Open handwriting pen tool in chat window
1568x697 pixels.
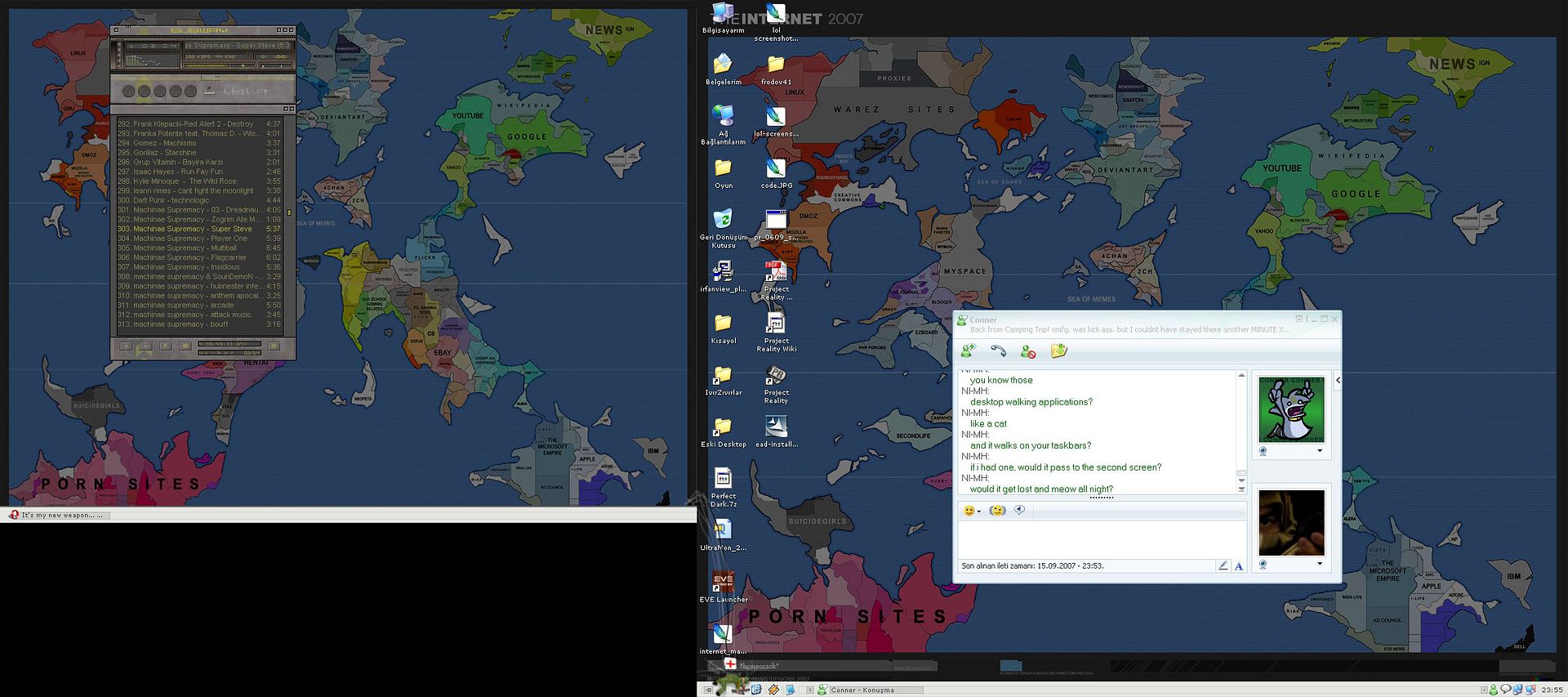coord(1223,565)
